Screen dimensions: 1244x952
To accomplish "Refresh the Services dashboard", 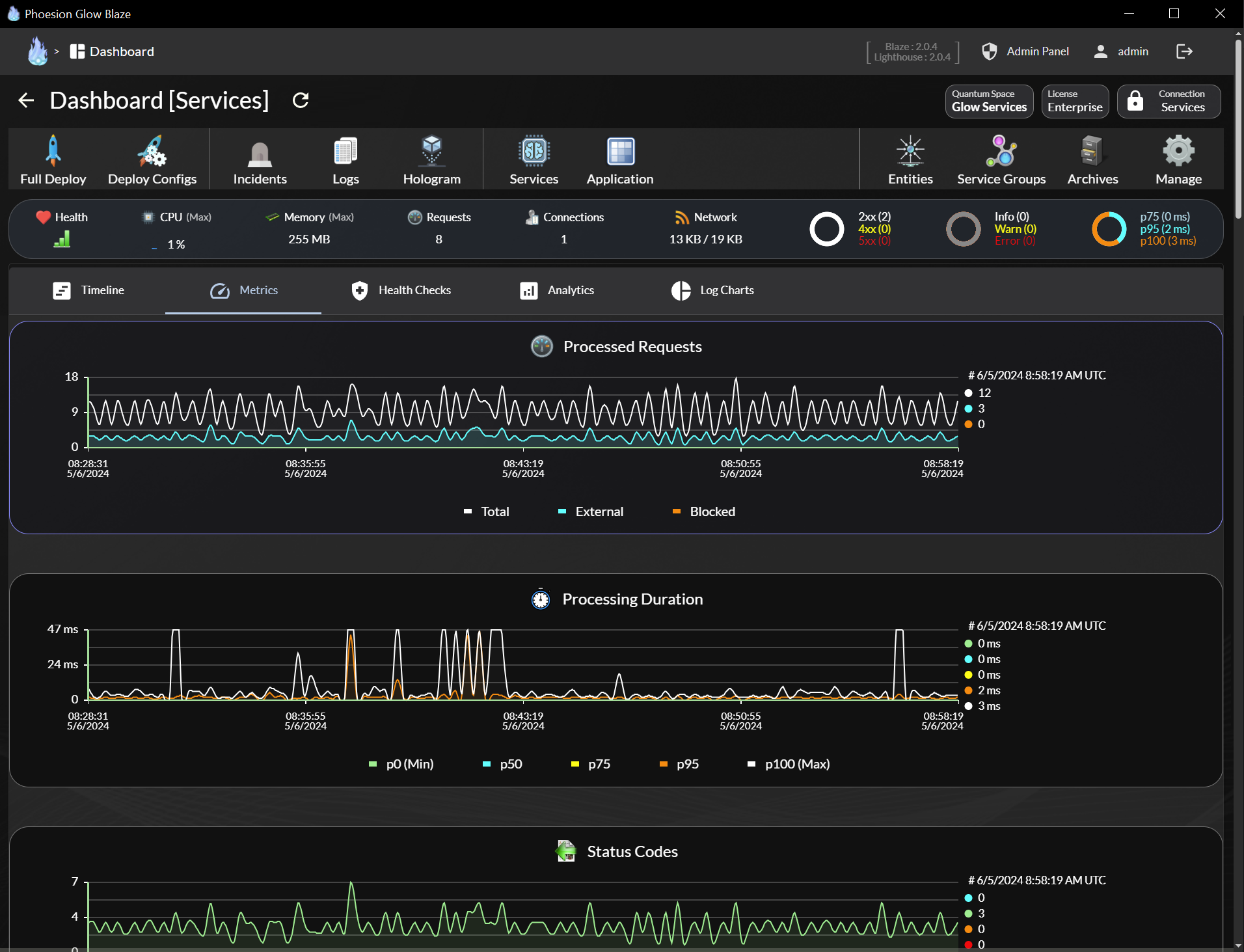I will (300, 100).
